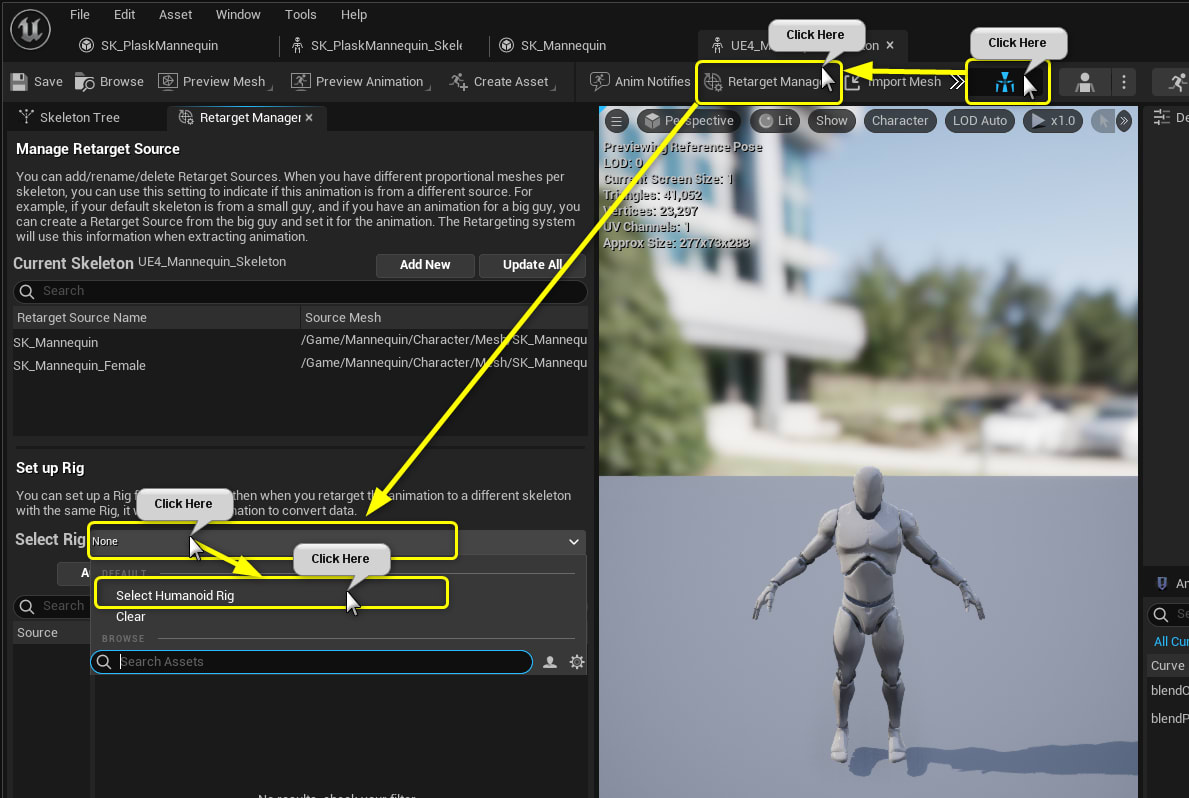
Task: Open the Select Rig dropdown showing None
Action: 337,542
